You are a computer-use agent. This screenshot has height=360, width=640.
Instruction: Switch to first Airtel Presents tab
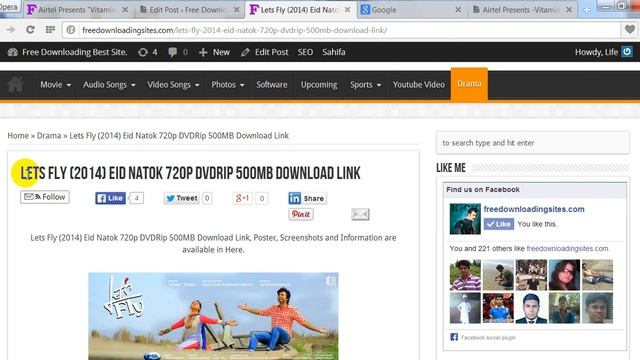coord(78,9)
